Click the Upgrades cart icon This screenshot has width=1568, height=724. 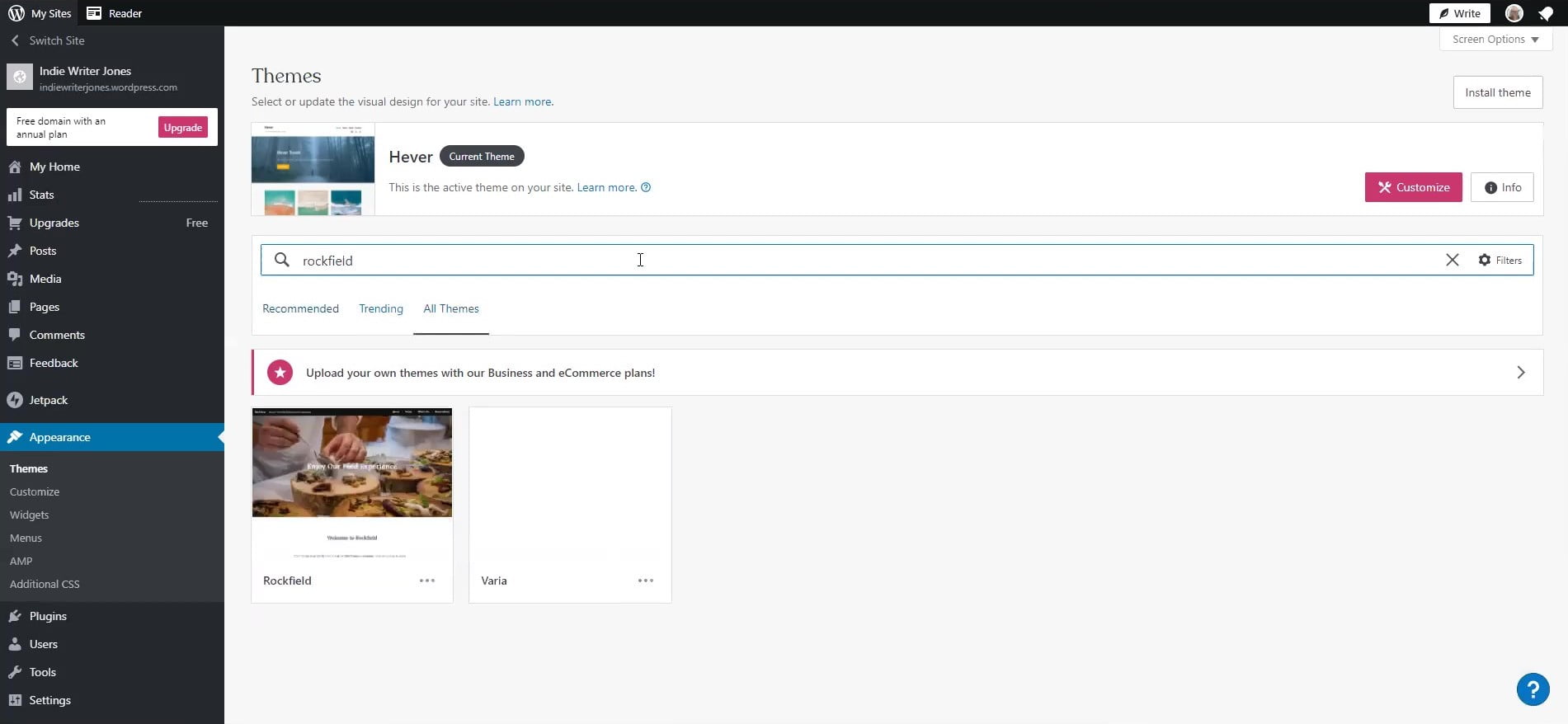point(15,223)
